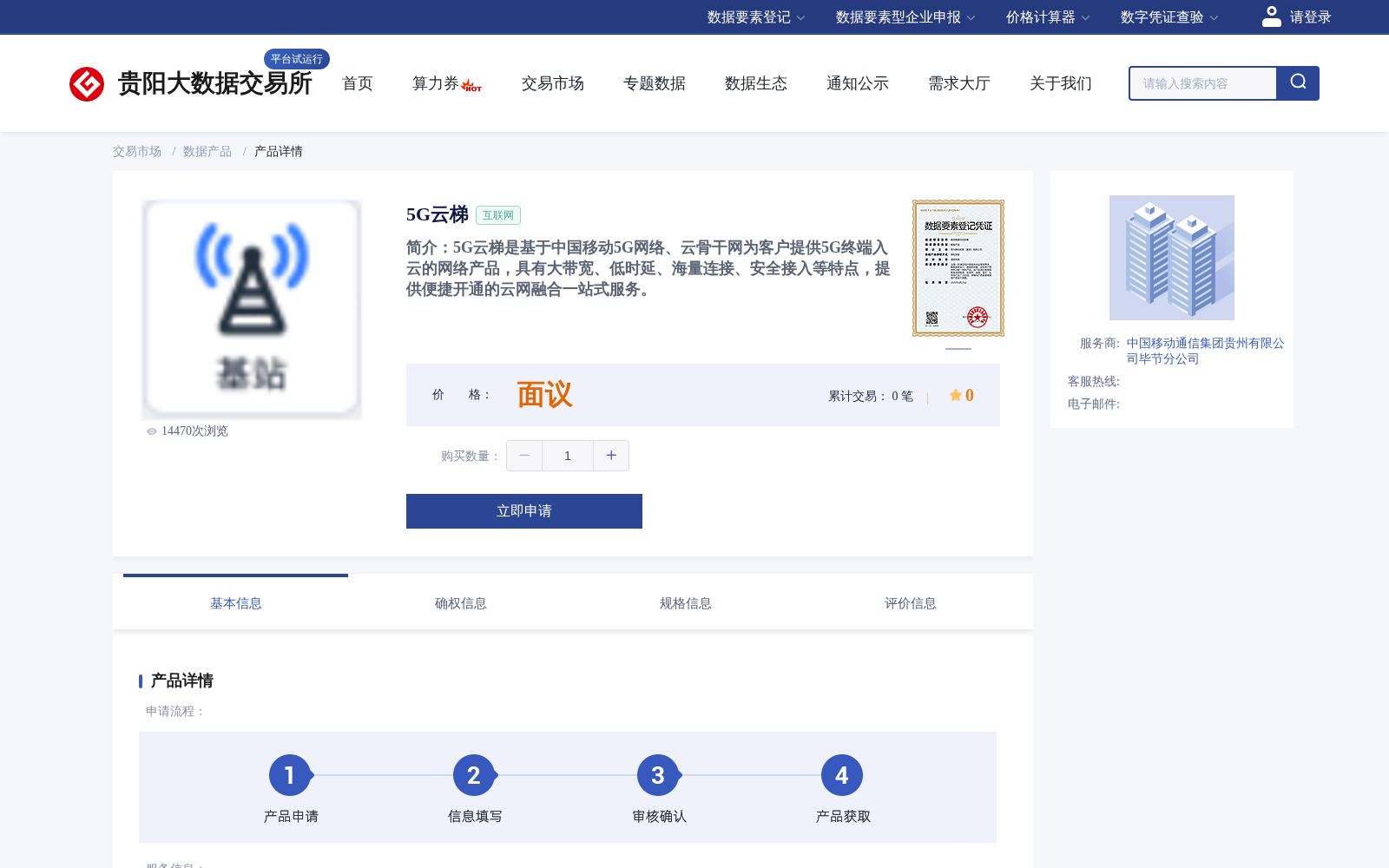
Task: Click 数据产品 breadcrumb link
Action: [207, 151]
